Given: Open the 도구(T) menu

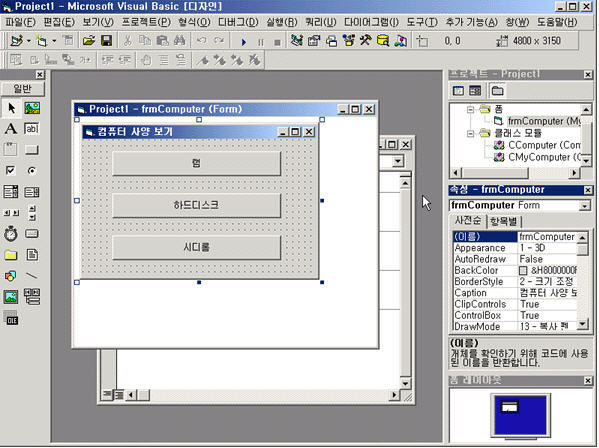Looking at the screenshot, I should tap(422, 22).
